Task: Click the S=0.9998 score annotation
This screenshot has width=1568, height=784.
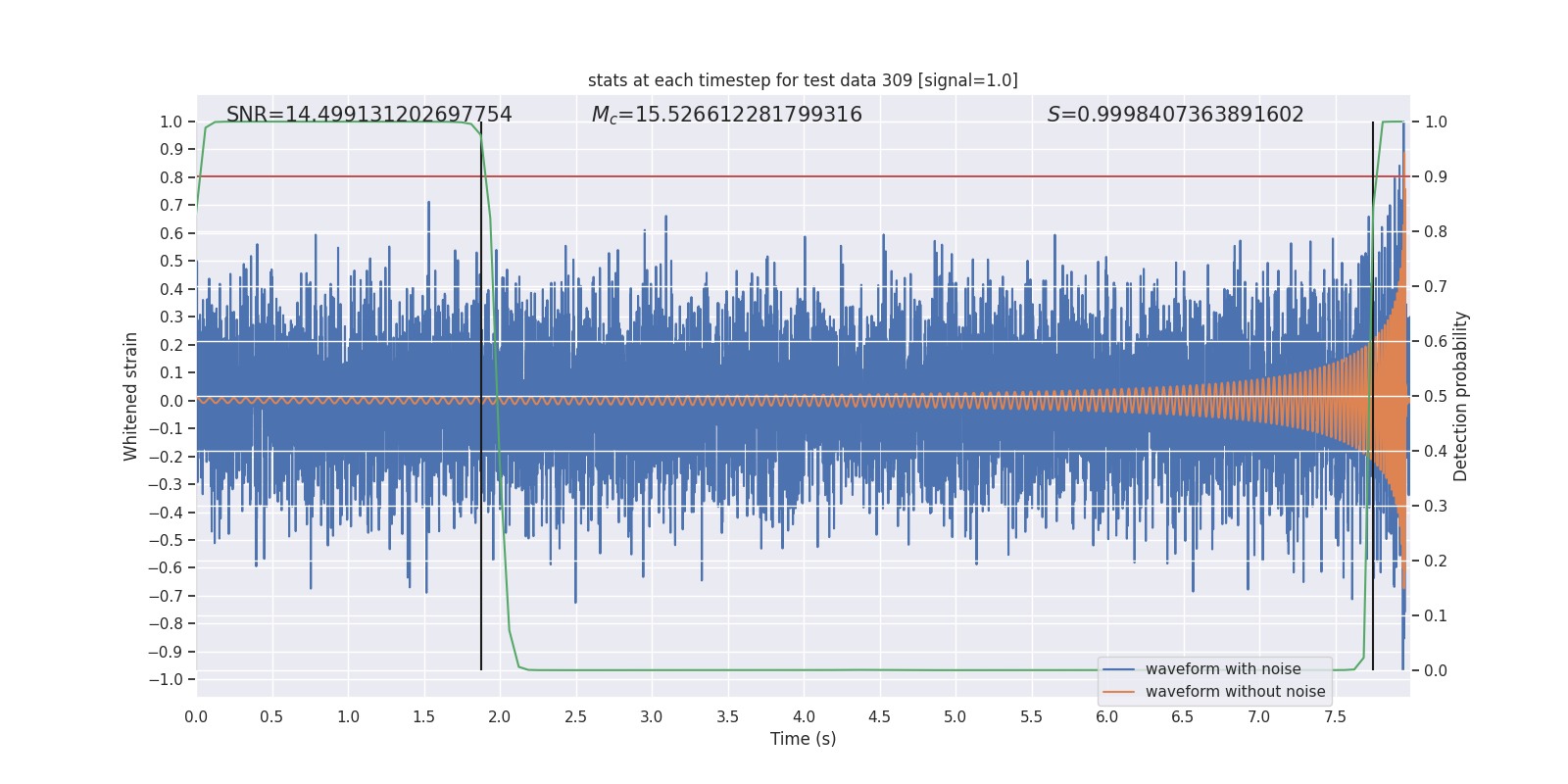Action: tap(1175, 115)
